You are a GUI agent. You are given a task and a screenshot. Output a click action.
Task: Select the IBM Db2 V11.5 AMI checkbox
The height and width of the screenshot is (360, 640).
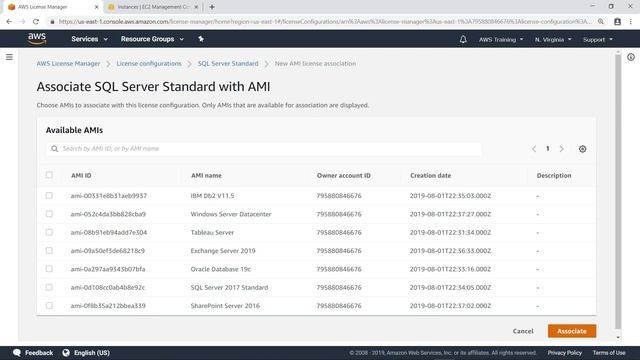point(49,196)
